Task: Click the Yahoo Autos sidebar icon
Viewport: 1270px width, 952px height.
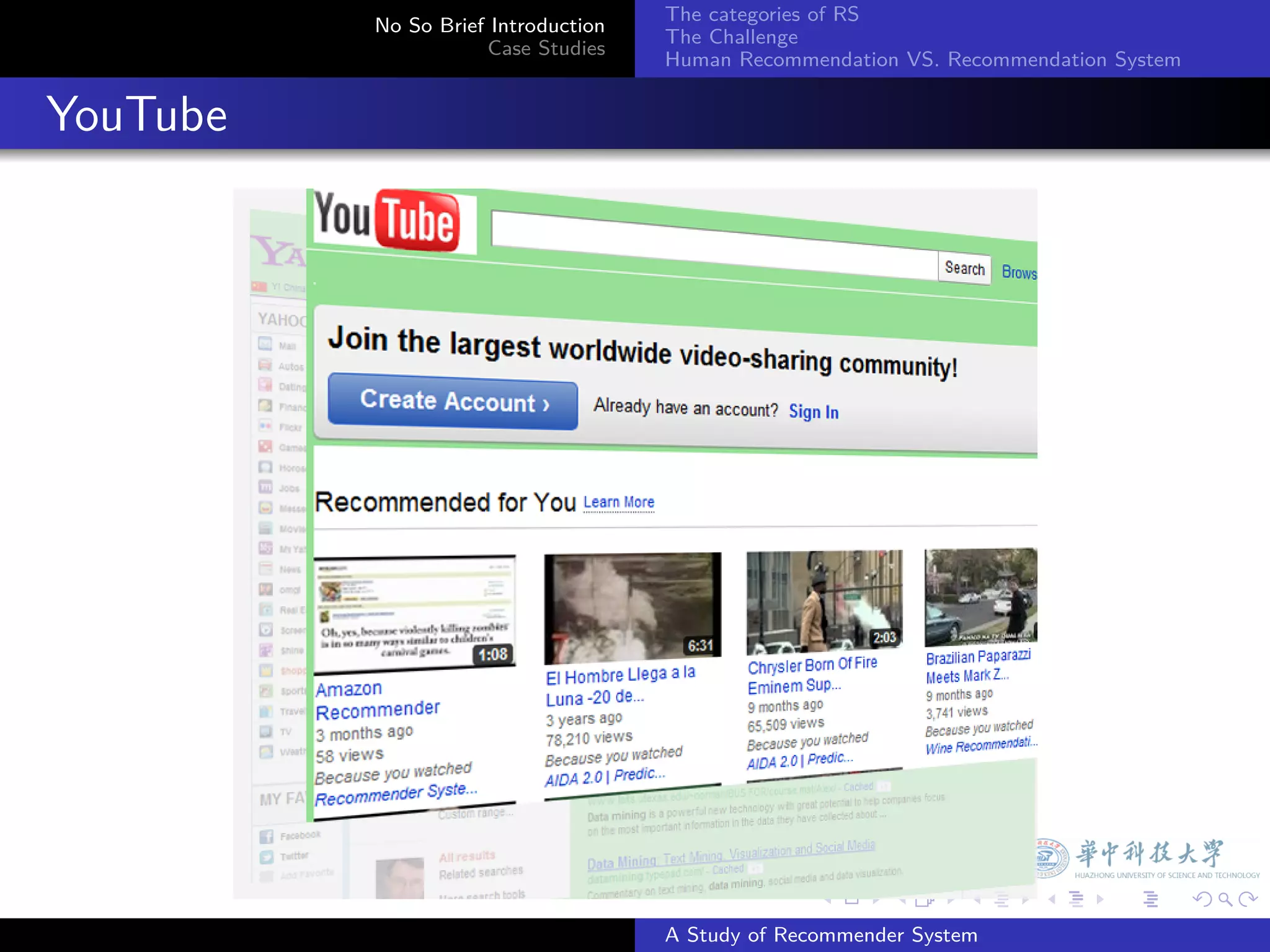Action: [x=265, y=364]
